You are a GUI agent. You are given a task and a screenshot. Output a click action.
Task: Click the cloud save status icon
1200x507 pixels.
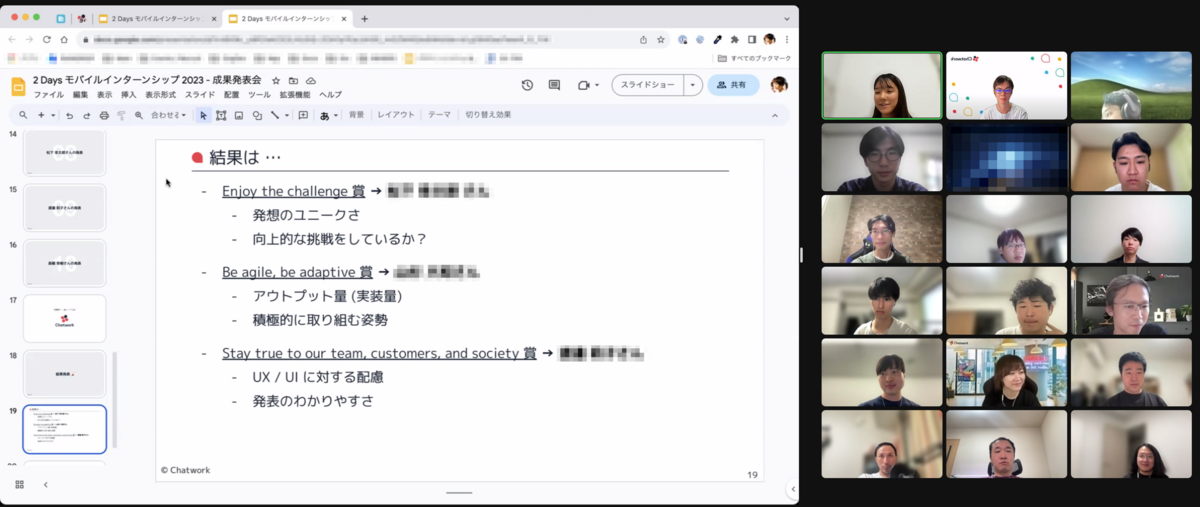point(311,80)
